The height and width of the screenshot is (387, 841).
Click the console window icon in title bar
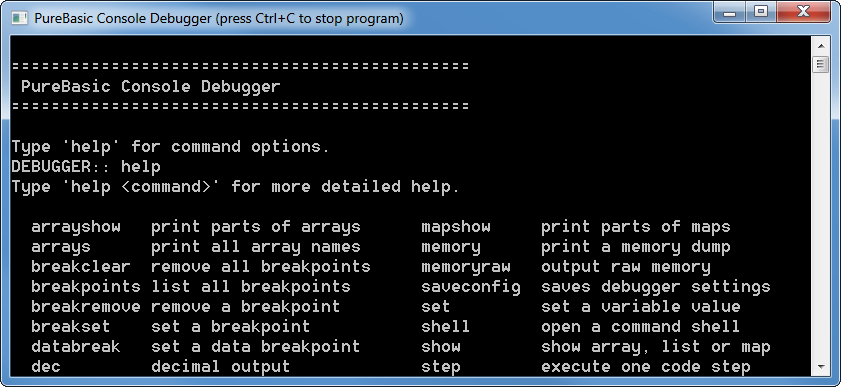point(20,18)
